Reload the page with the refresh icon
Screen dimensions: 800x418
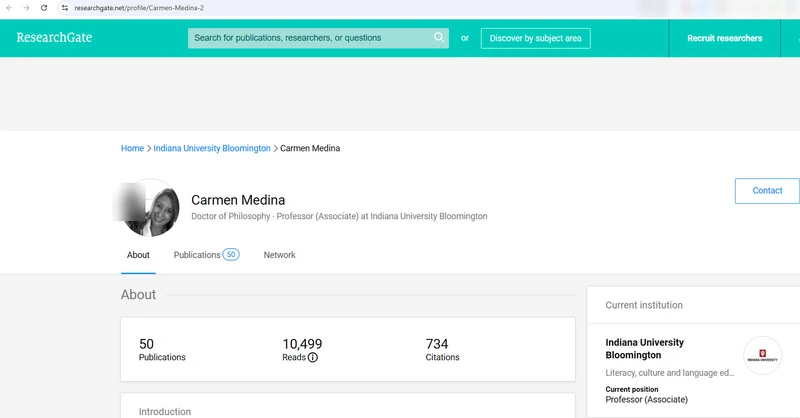point(44,8)
